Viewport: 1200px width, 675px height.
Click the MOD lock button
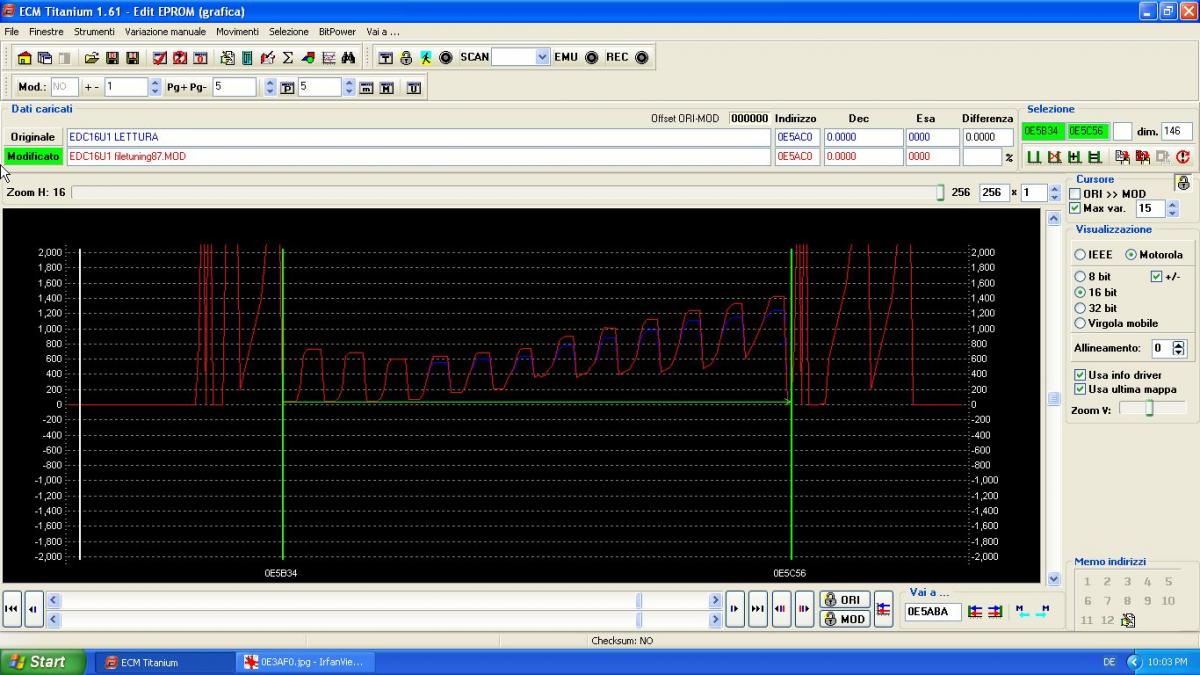pyautogui.click(x=844, y=619)
